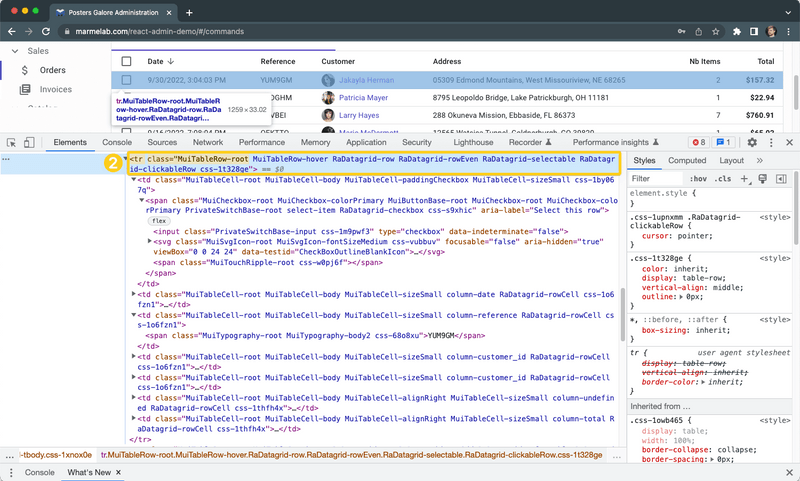Check the select-all checkbox in table header

126,61
